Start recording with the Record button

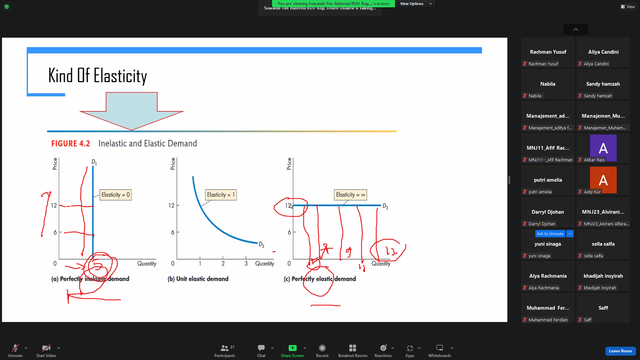[322, 350]
